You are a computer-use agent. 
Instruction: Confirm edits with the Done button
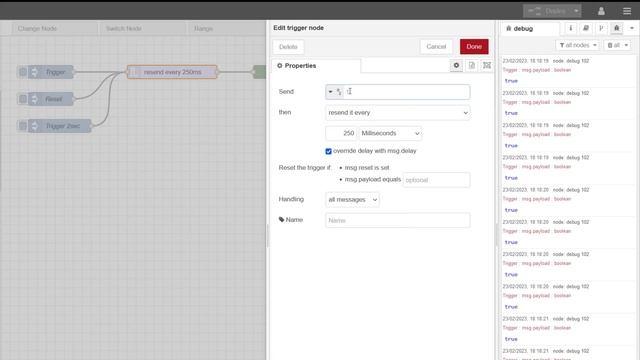(x=474, y=47)
